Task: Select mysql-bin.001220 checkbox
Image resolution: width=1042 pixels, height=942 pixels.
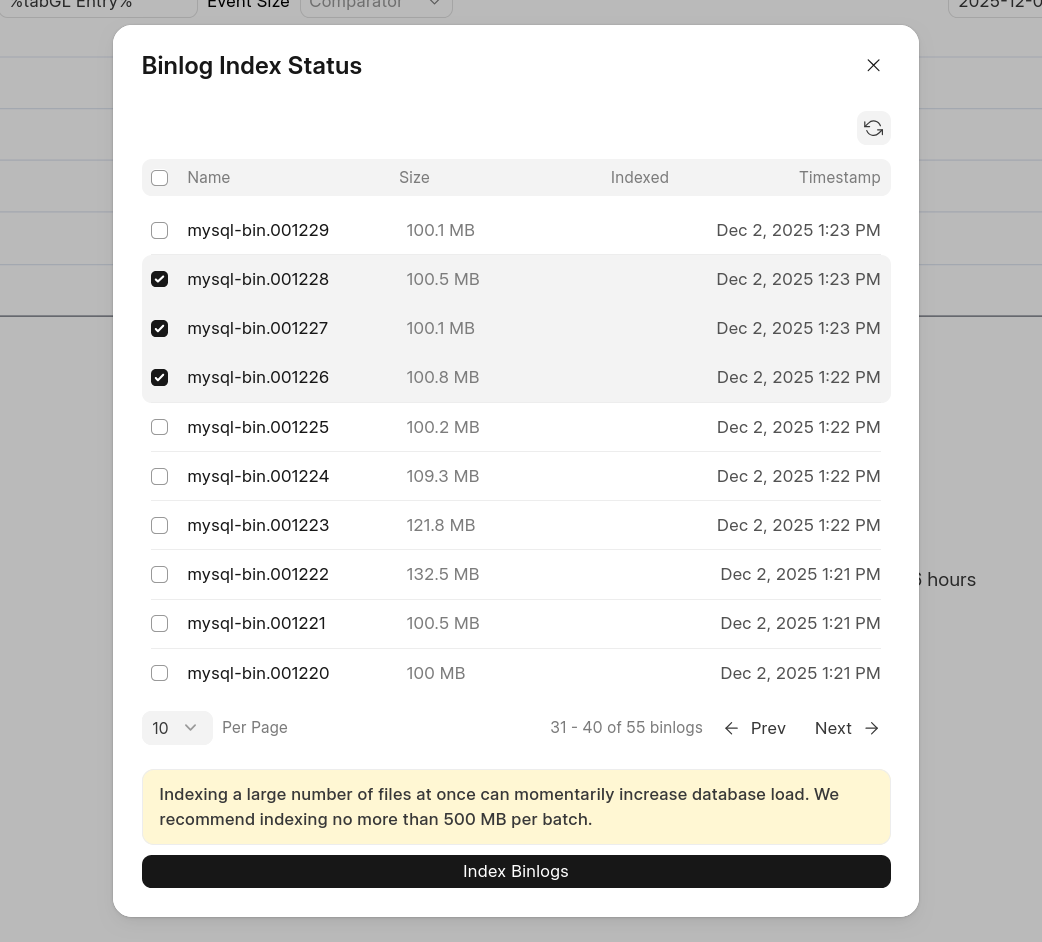Action: (160, 674)
